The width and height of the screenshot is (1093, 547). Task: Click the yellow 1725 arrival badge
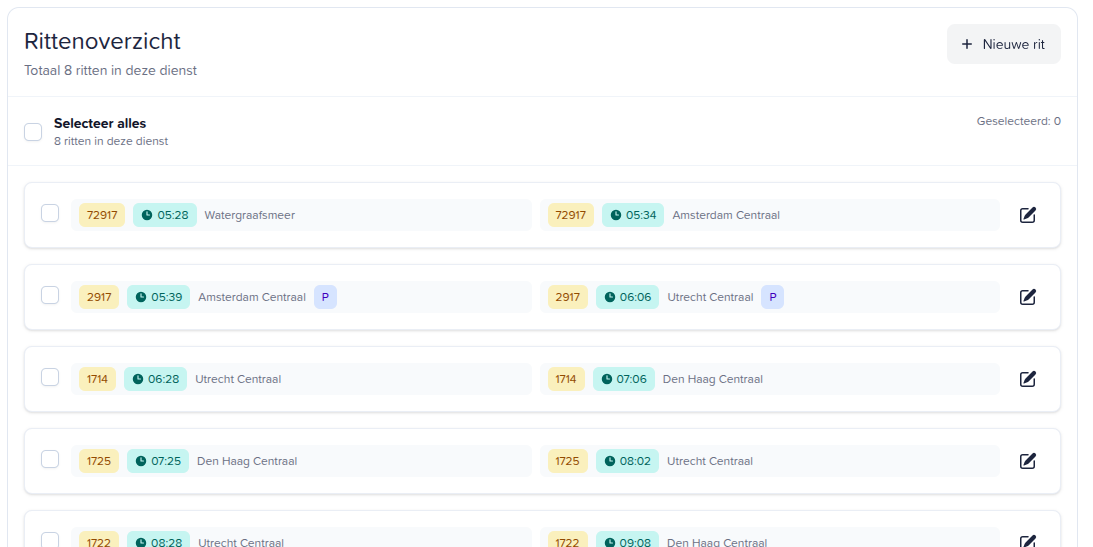[x=567, y=461]
